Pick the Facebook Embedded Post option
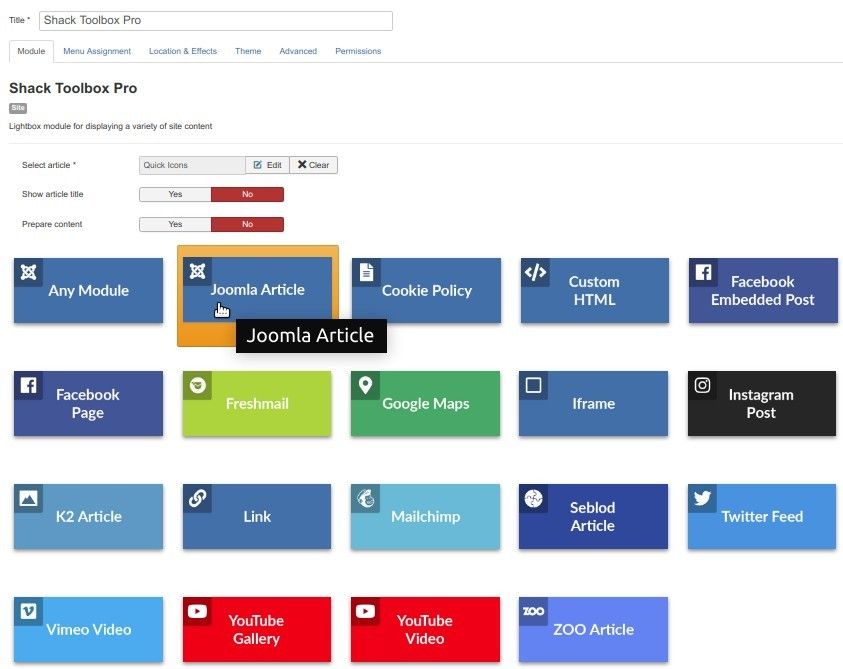 pyautogui.click(x=762, y=290)
